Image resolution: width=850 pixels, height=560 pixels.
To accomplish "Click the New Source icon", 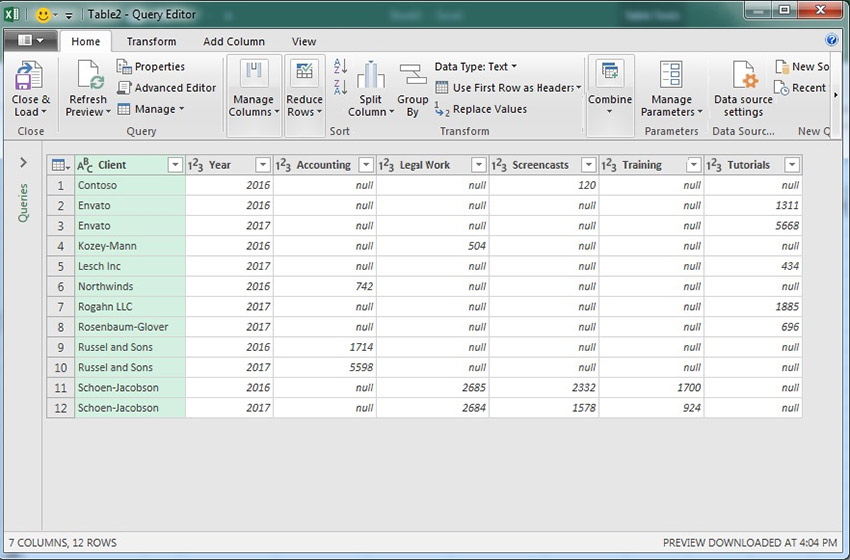I will [x=782, y=67].
